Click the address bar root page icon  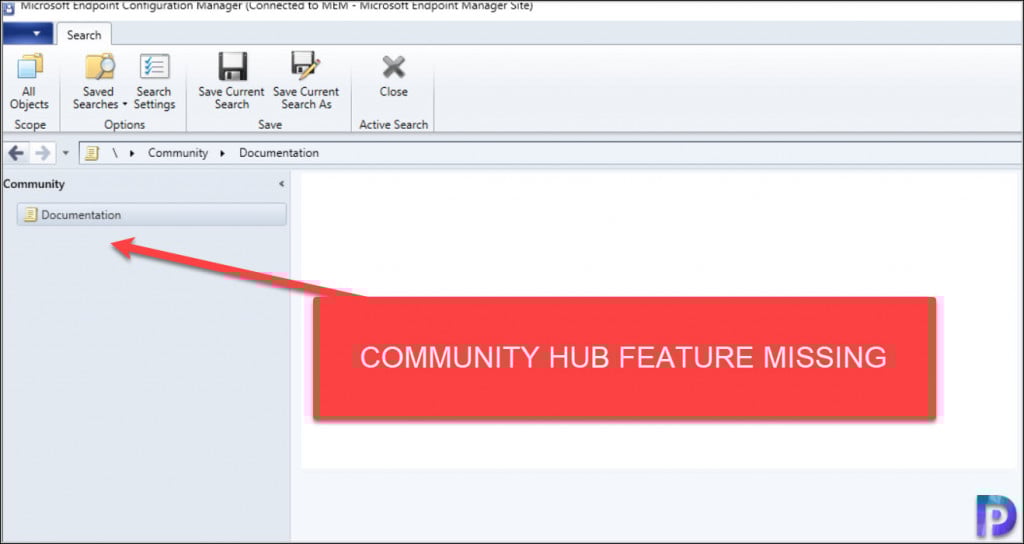pyautogui.click(x=92, y=153)
